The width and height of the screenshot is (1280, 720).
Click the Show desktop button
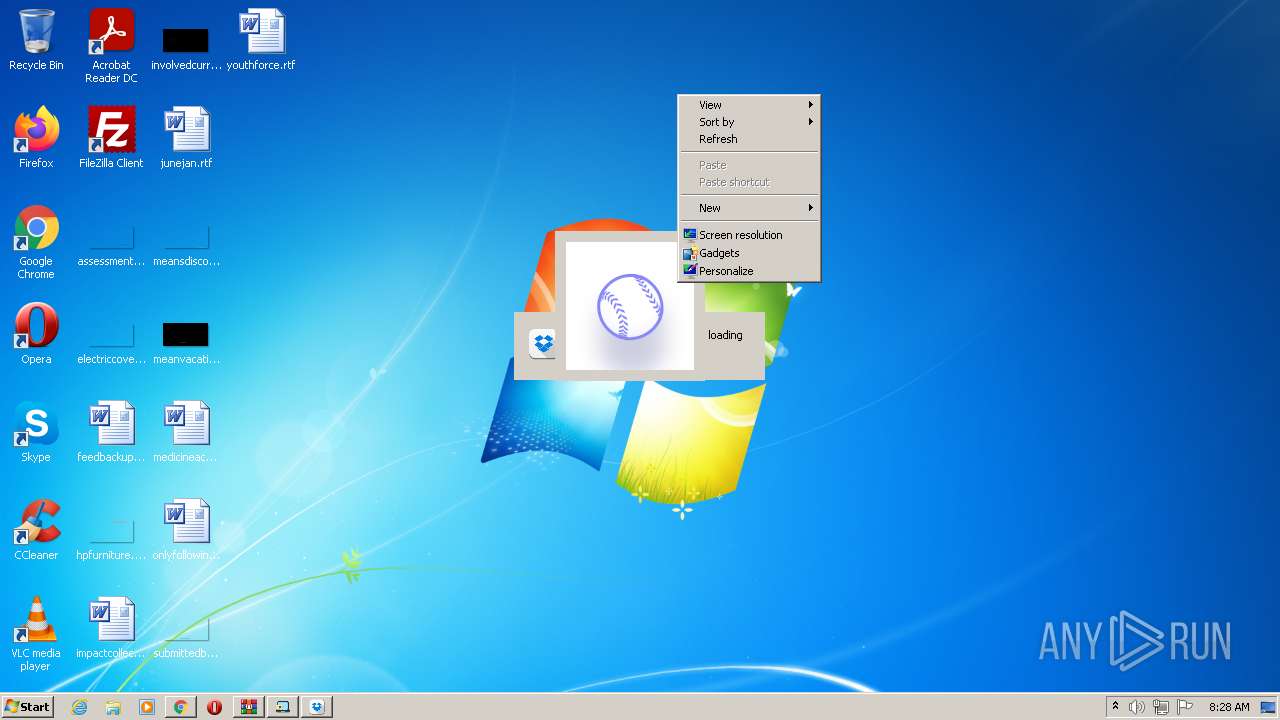1269,707
